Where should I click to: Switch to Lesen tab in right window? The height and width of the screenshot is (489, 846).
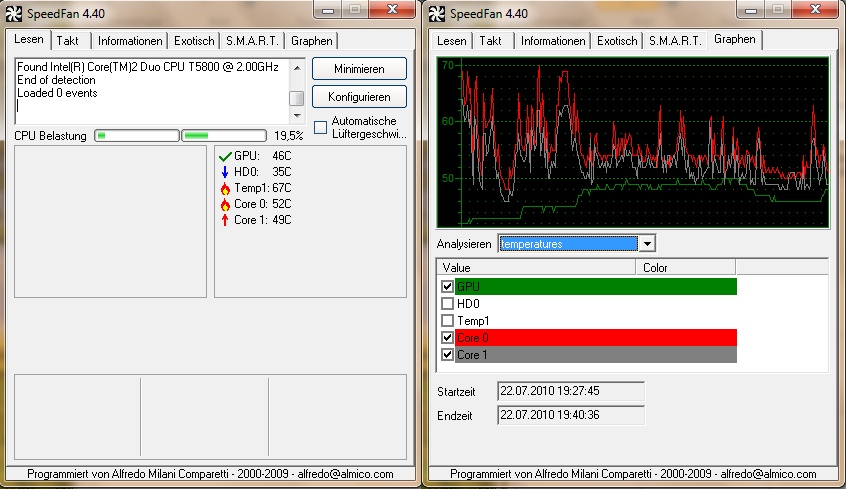[x=452, y=41]
